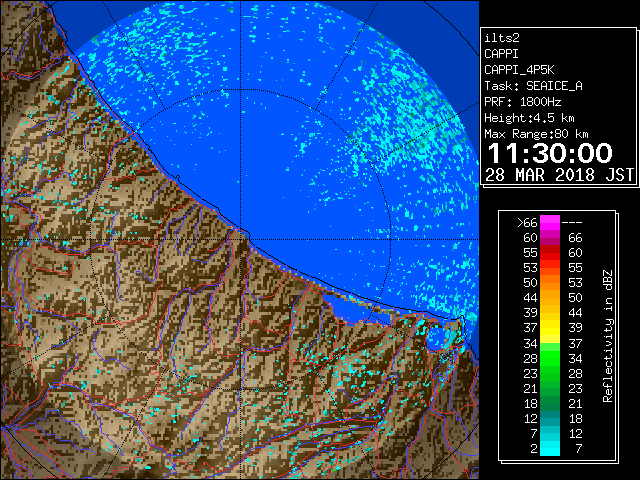Select the ilts2 site label
The height and width of the screenshot is (480, 640).
[x=502, y=38]
